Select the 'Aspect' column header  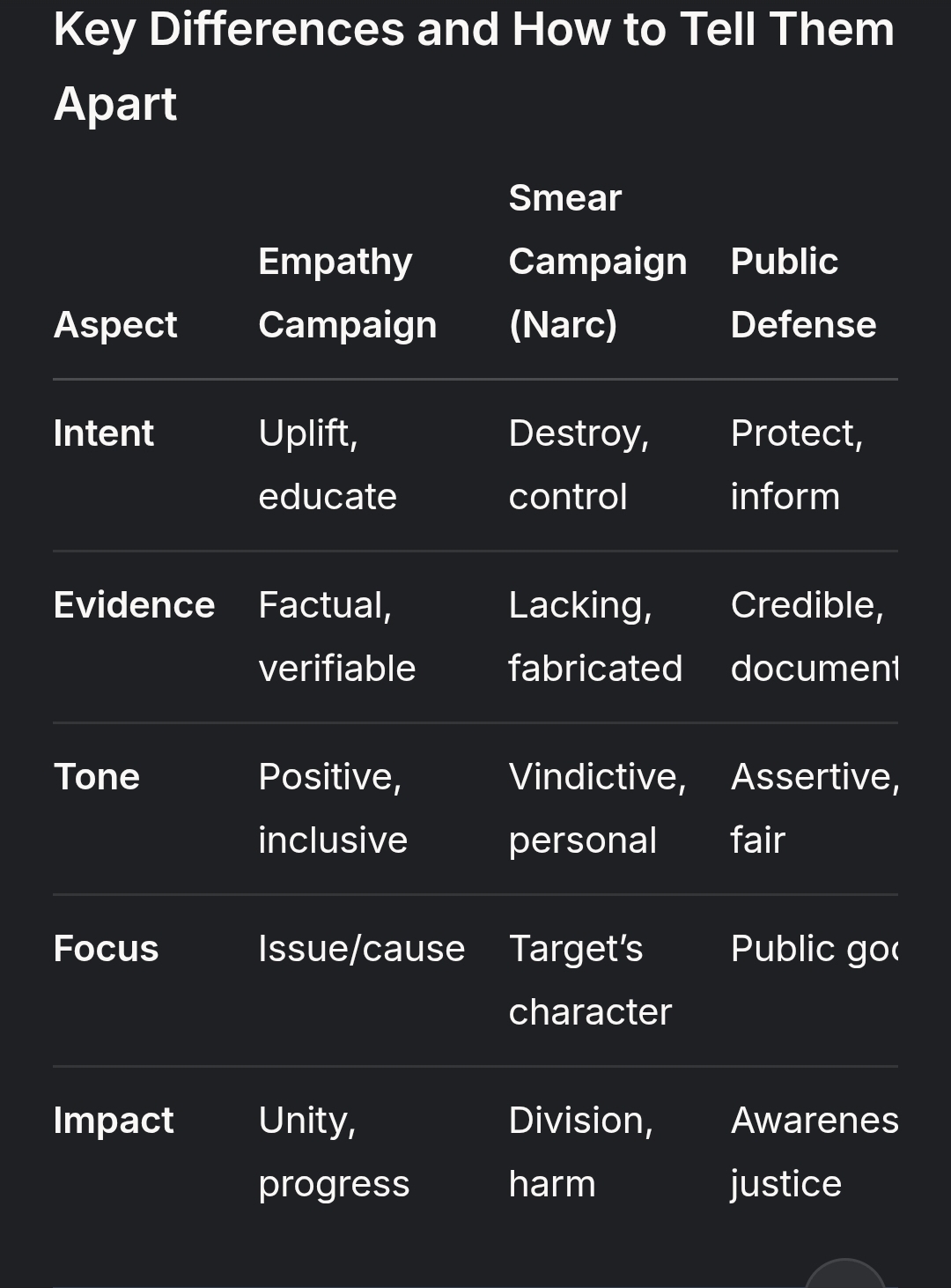coord(115,324)
